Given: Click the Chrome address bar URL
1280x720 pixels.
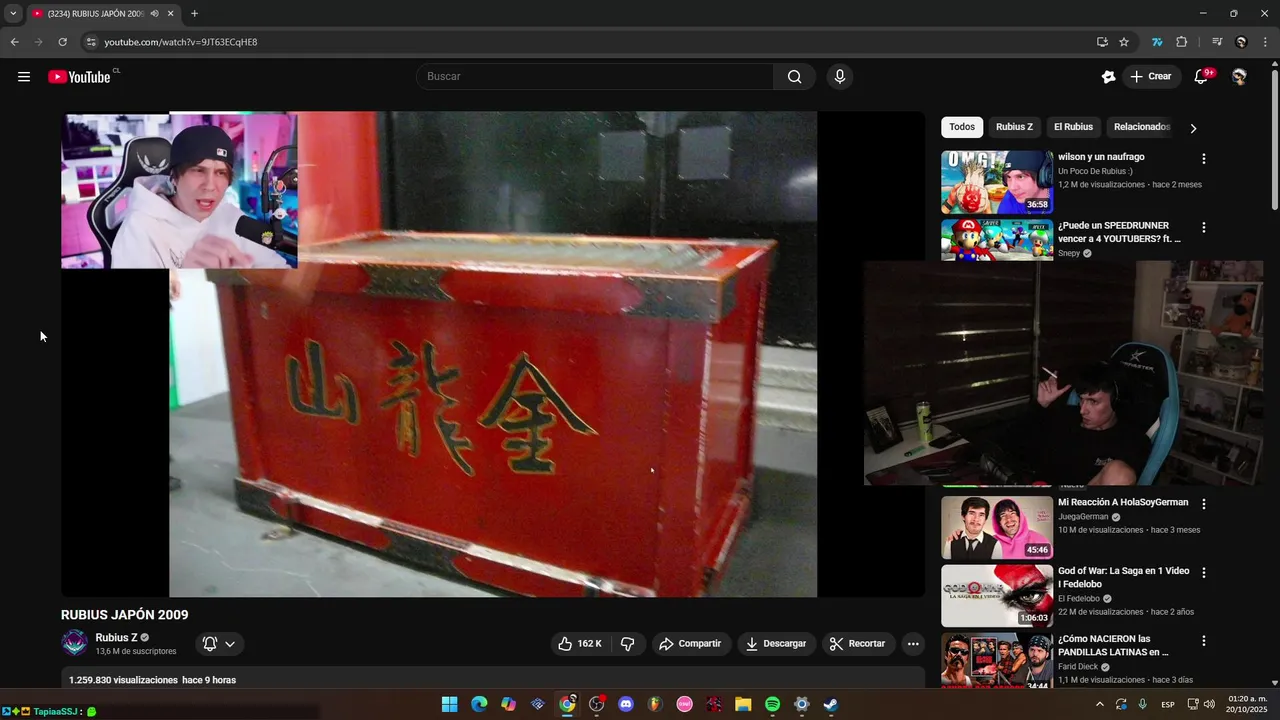Looking at the screenshot, I should [181, 42].
